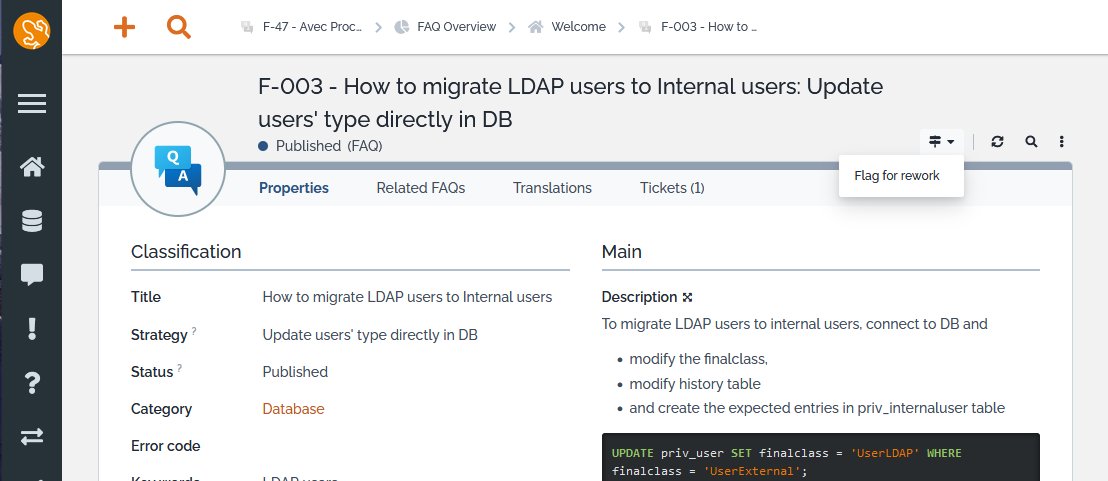
Task: Open the arrows exchange sidebar icon
Action: tap(32, 436)
